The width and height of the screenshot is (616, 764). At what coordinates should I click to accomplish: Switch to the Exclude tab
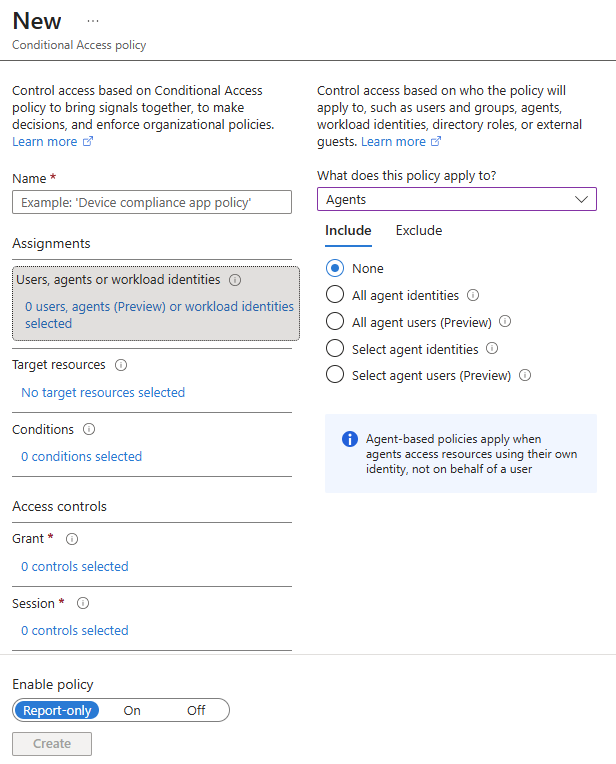(419, 230)
